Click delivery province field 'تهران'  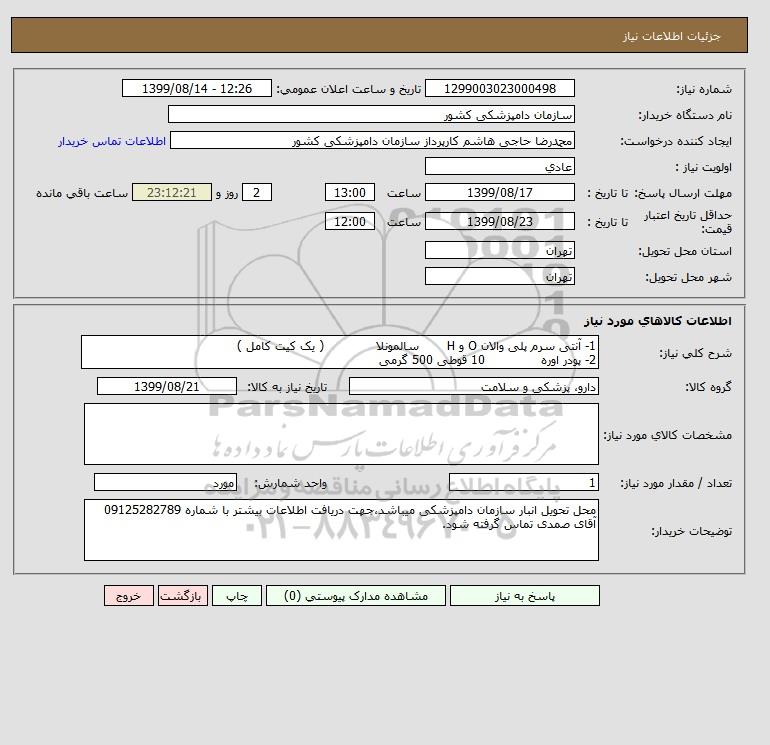click(499, 250)
